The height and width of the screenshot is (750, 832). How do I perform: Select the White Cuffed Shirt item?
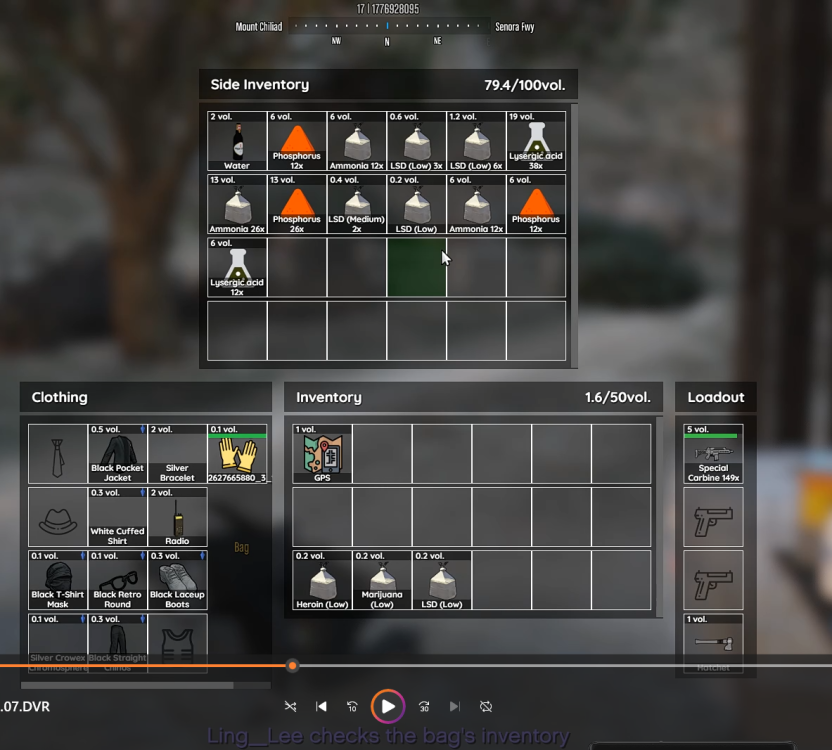pos(117,516)
